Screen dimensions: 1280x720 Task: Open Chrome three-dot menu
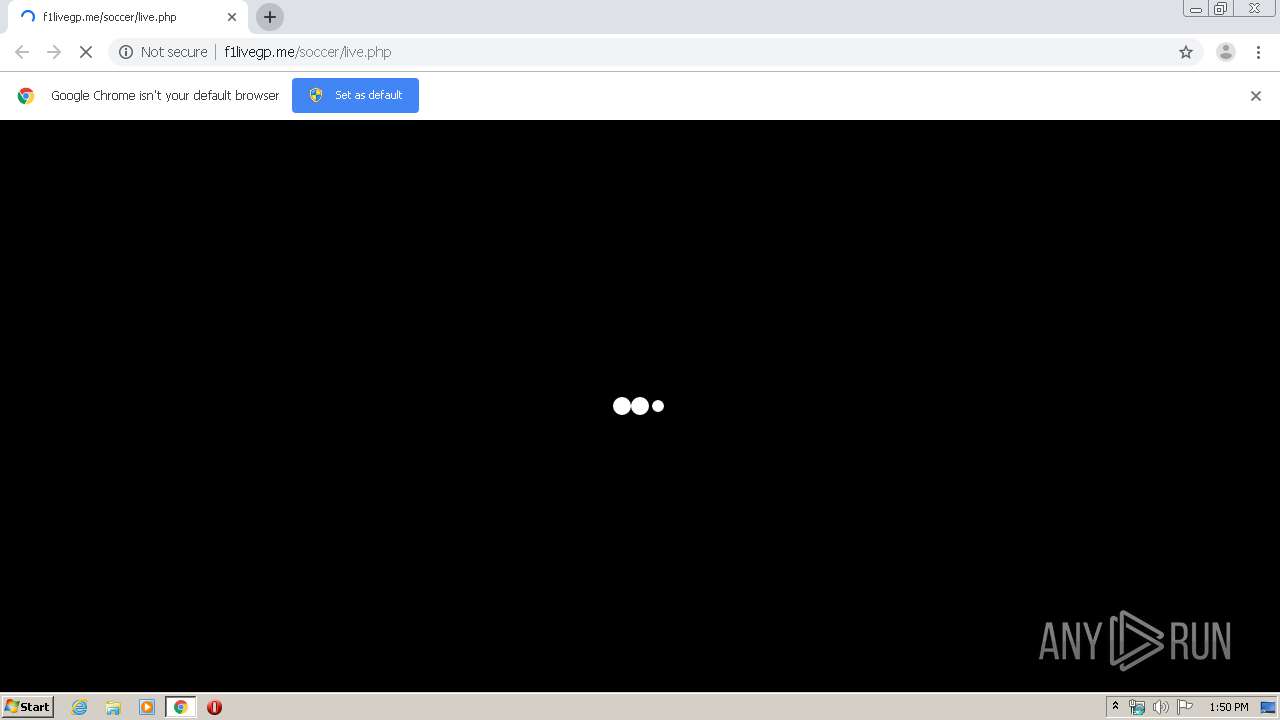click(x=1259, y=52)
